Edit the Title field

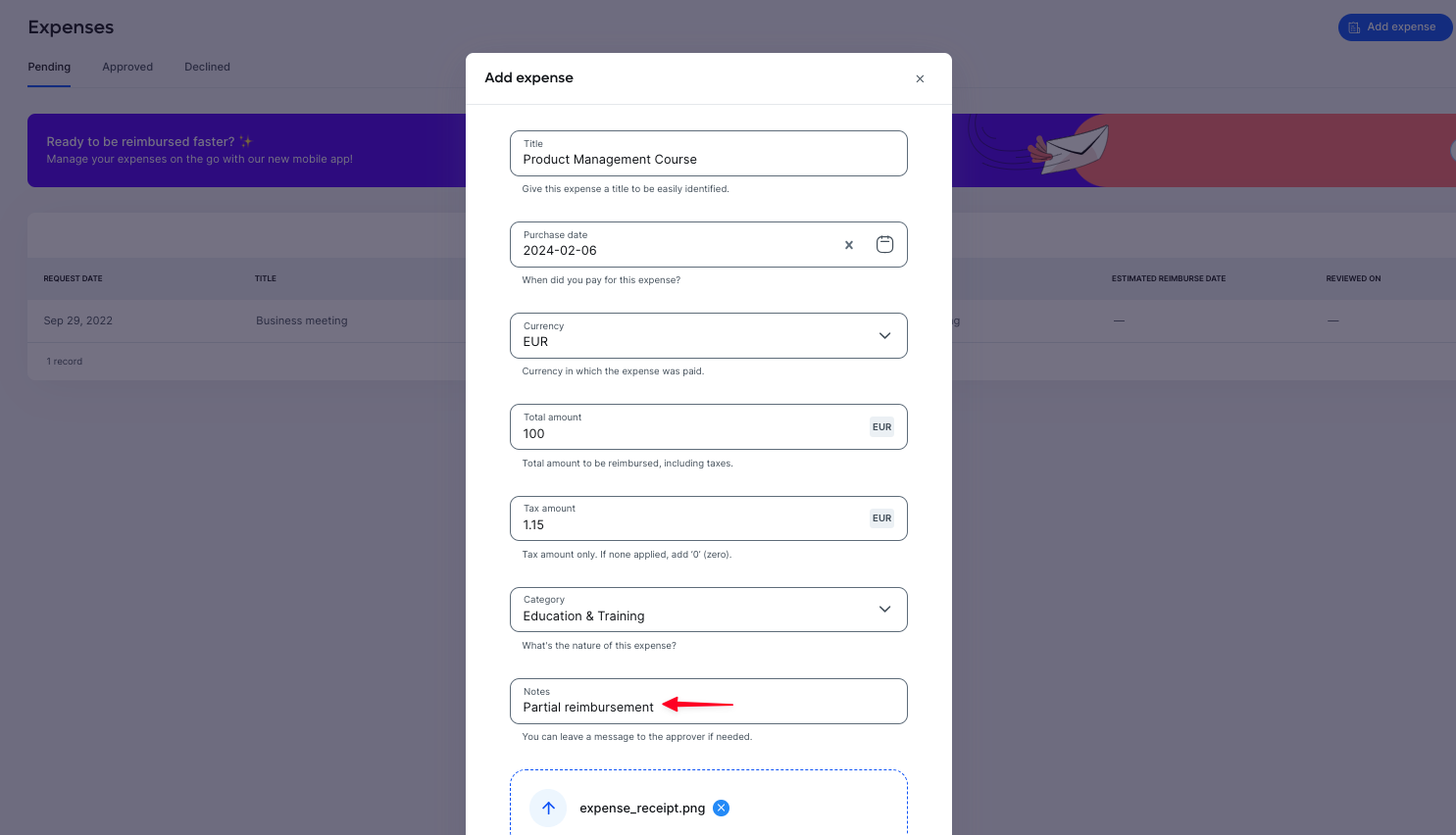point(708,154)
